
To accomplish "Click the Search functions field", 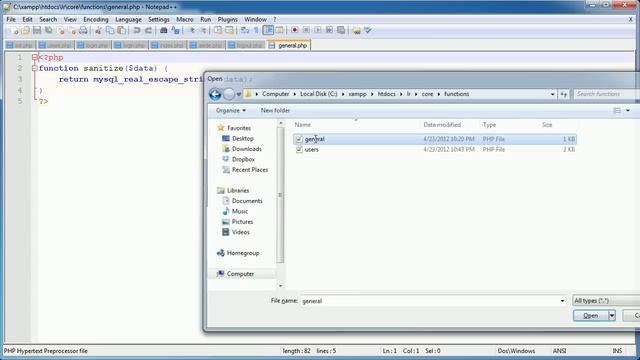I will tap(606, 94).
